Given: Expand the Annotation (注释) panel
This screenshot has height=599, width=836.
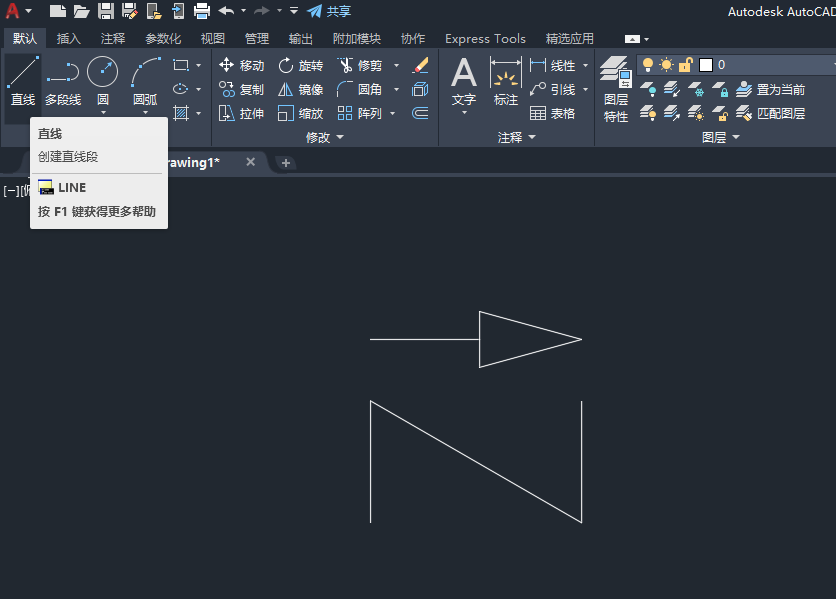Looking at the screenshot, I should point(516,138).
